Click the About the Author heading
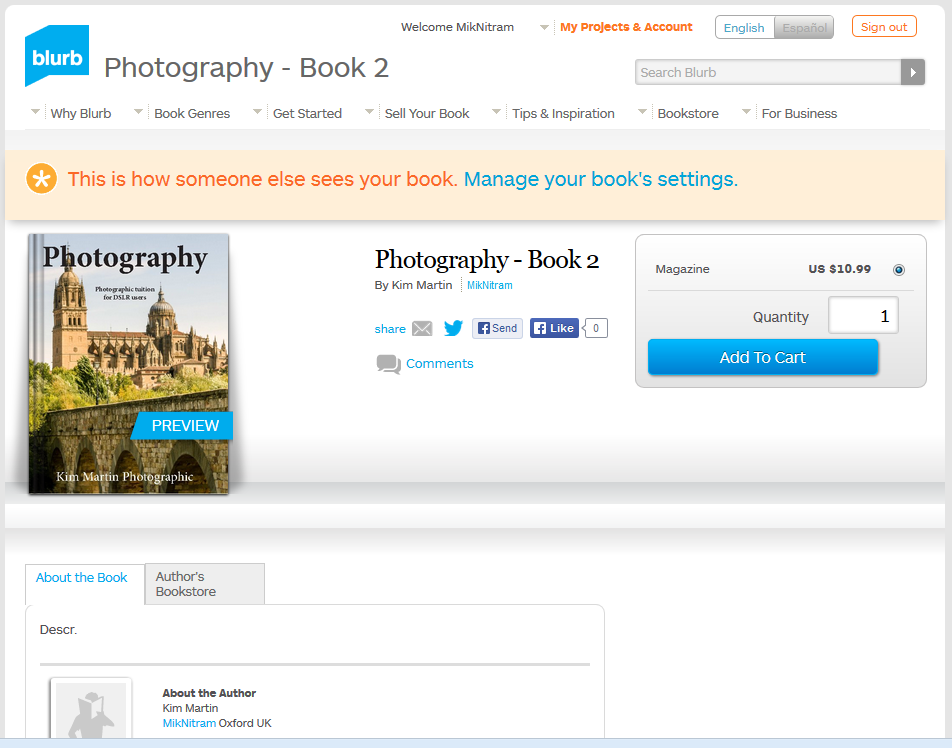This screenshot has width=952, height=748. pyautogui.click(x=209, y=693)
